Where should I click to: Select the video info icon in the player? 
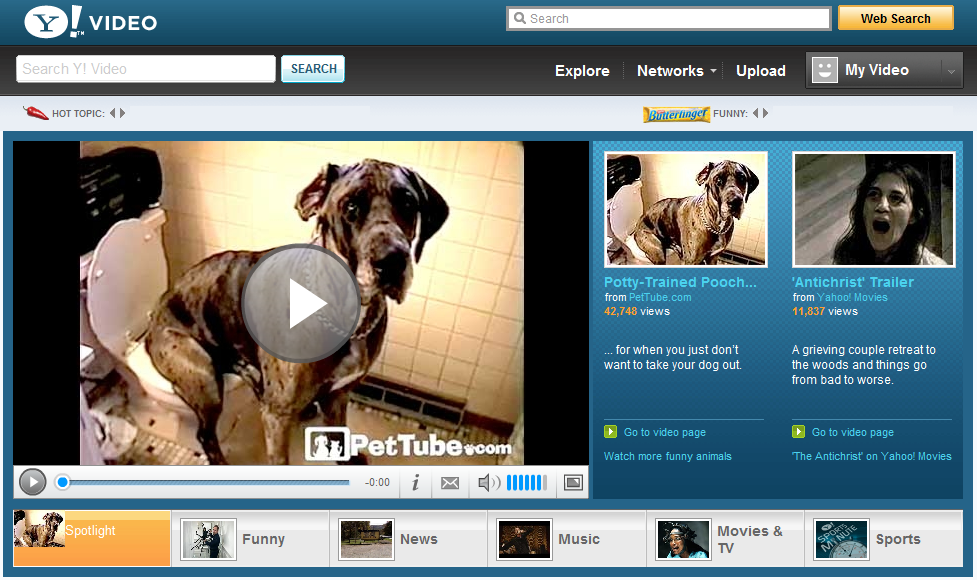pyautogui.click(x=415, y=482)
